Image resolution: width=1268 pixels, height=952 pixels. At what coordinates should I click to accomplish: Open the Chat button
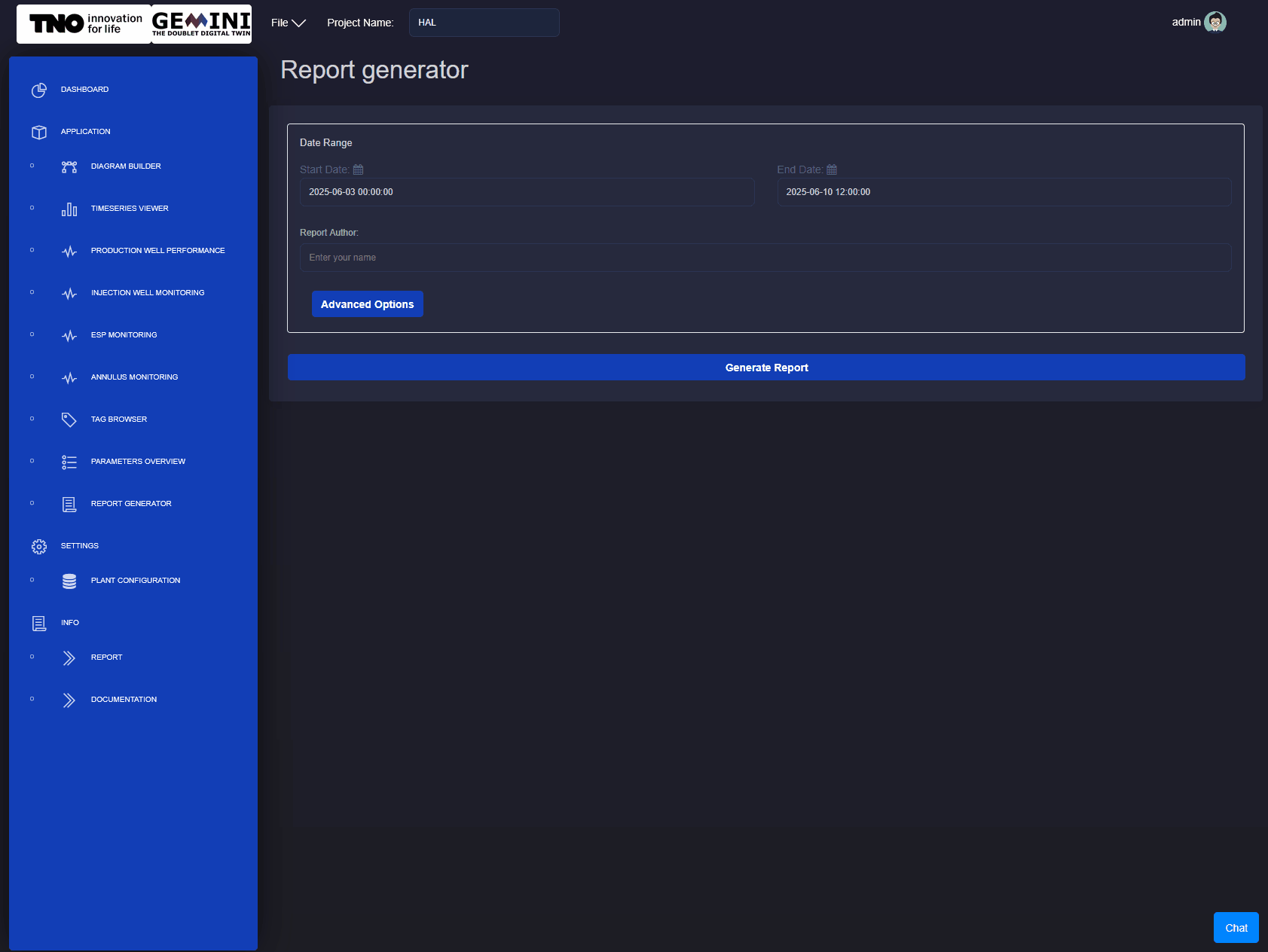coord(1236,928)
